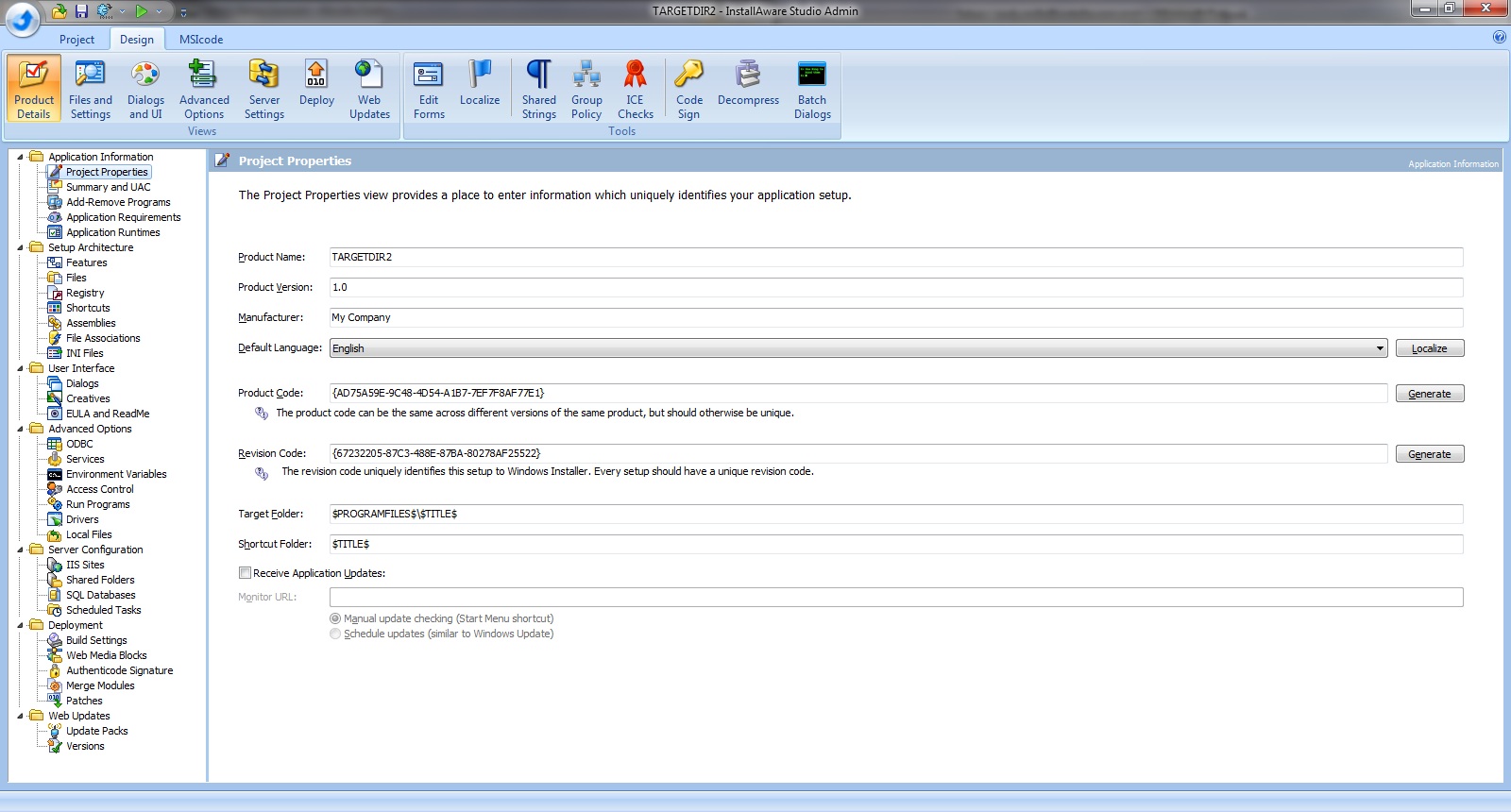Collapse the Advanced Options tree node
The height and width of the screenshot is (812, 1511).
click(x=21, y=429)
